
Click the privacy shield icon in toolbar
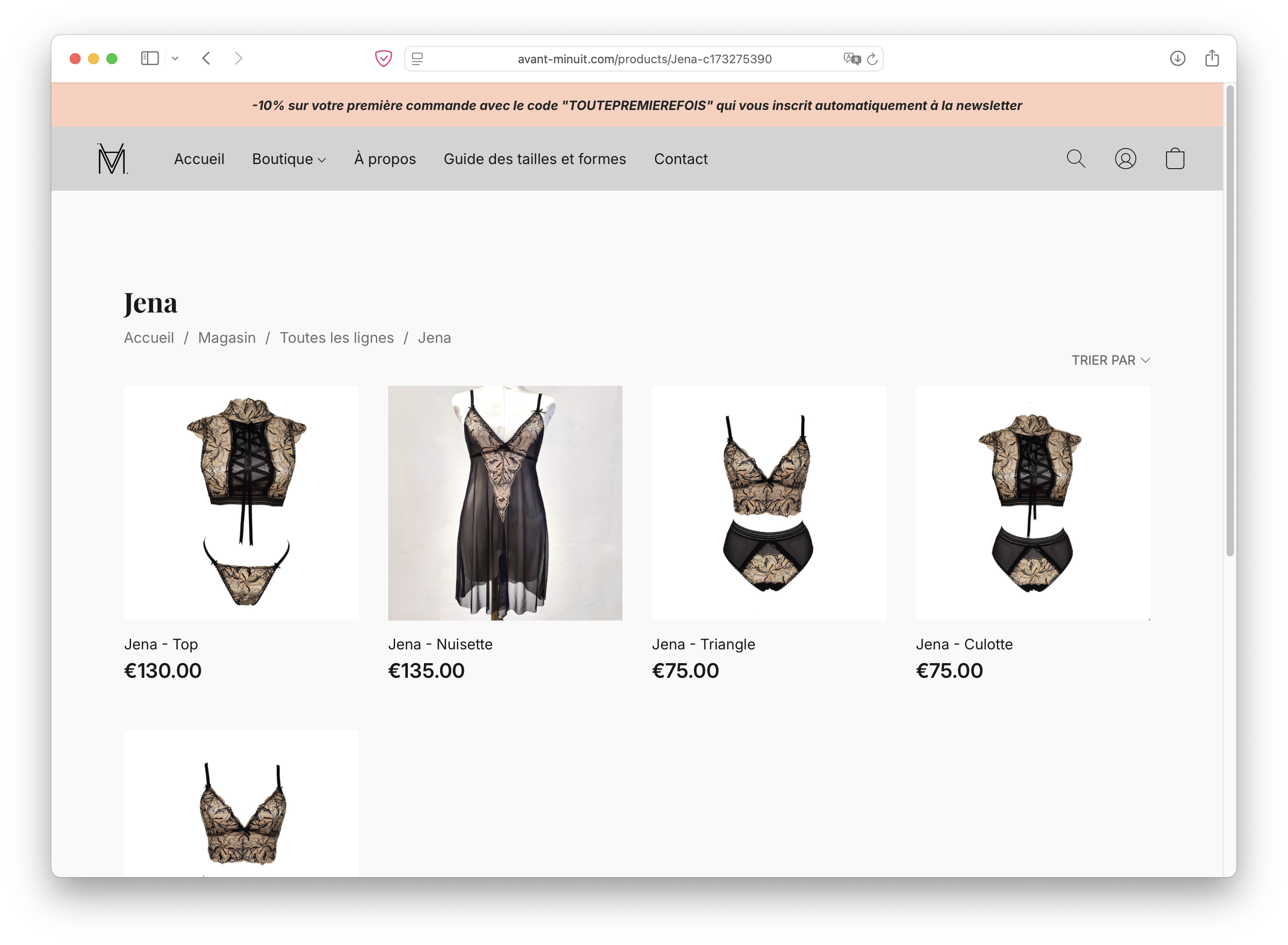tap(383, 58)
